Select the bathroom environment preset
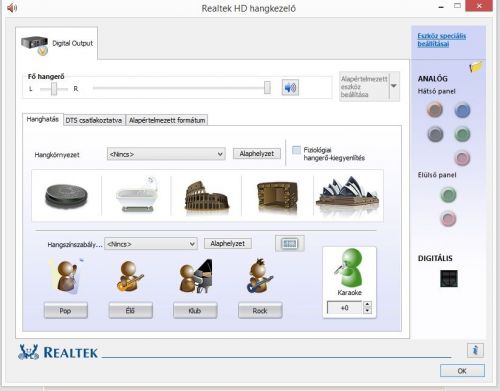 coord(137,195)
